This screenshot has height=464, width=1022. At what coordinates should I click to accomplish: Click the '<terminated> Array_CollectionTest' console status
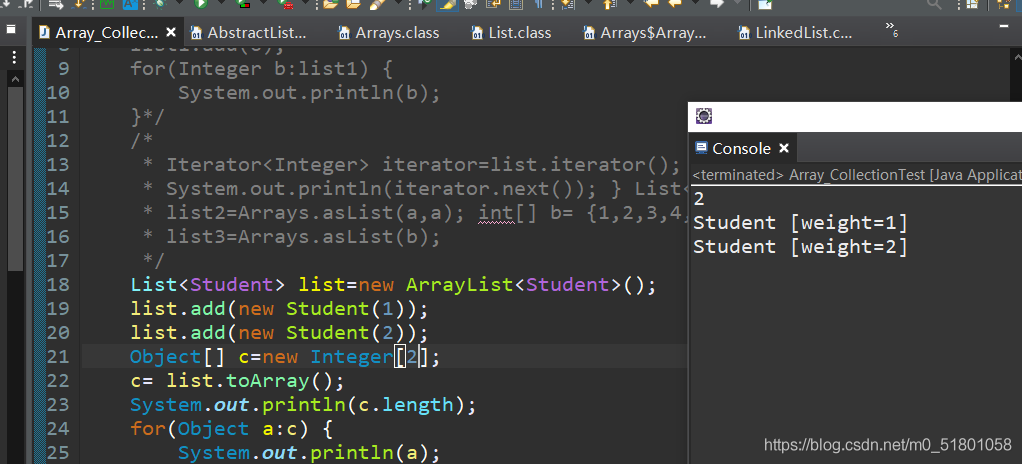tap(857, 175)
